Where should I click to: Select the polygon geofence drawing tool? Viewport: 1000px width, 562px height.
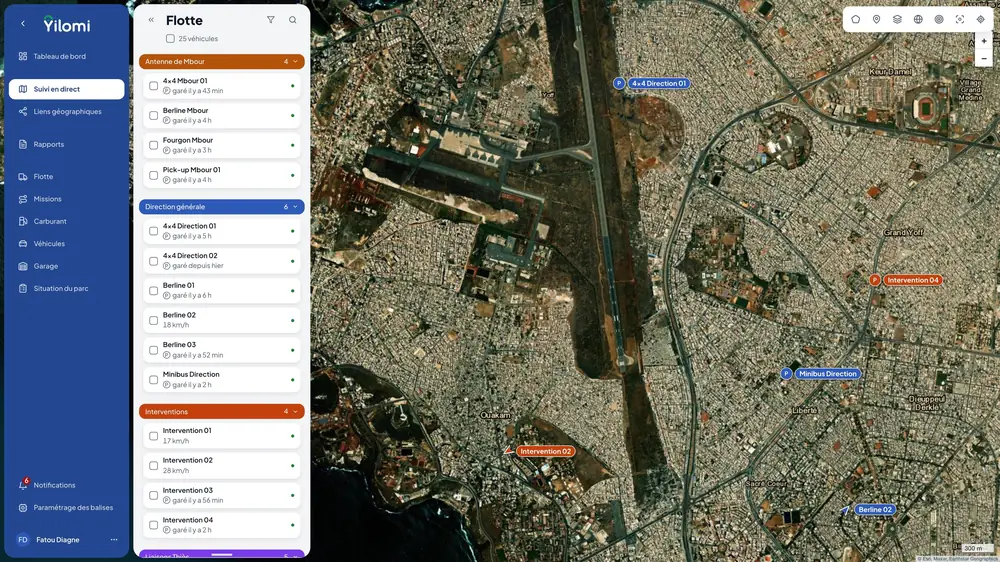855,20
